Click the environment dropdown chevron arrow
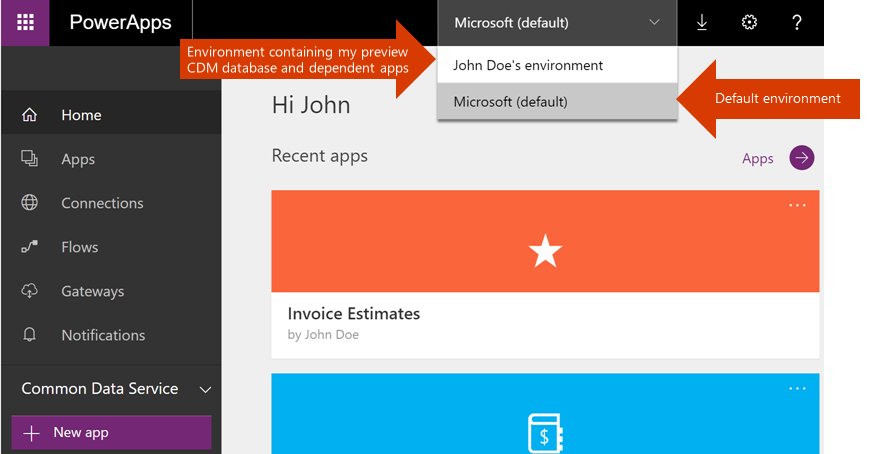876x454 pixels. click(654, 22)
